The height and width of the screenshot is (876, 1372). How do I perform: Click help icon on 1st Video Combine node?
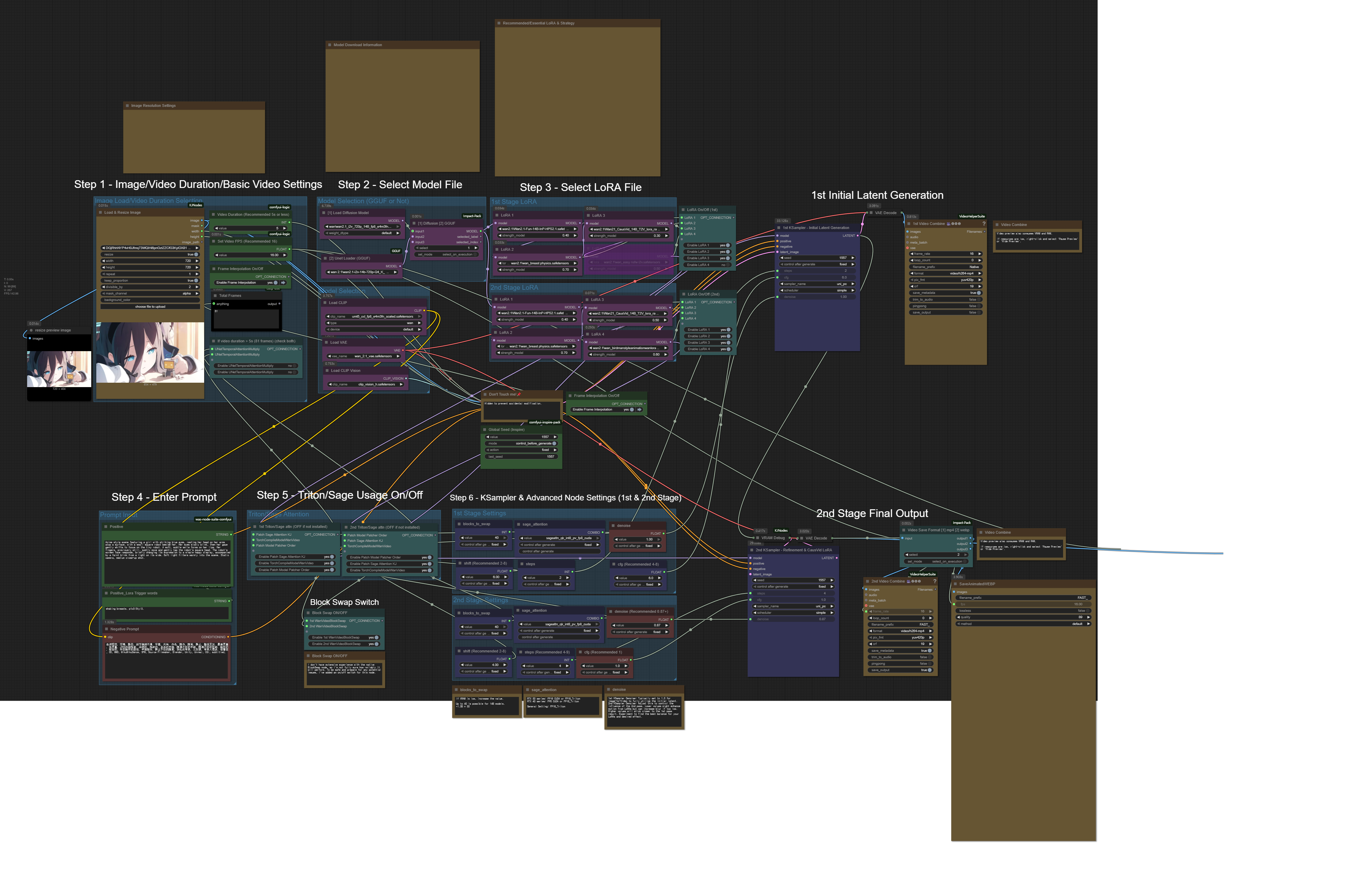click(983, 224)
